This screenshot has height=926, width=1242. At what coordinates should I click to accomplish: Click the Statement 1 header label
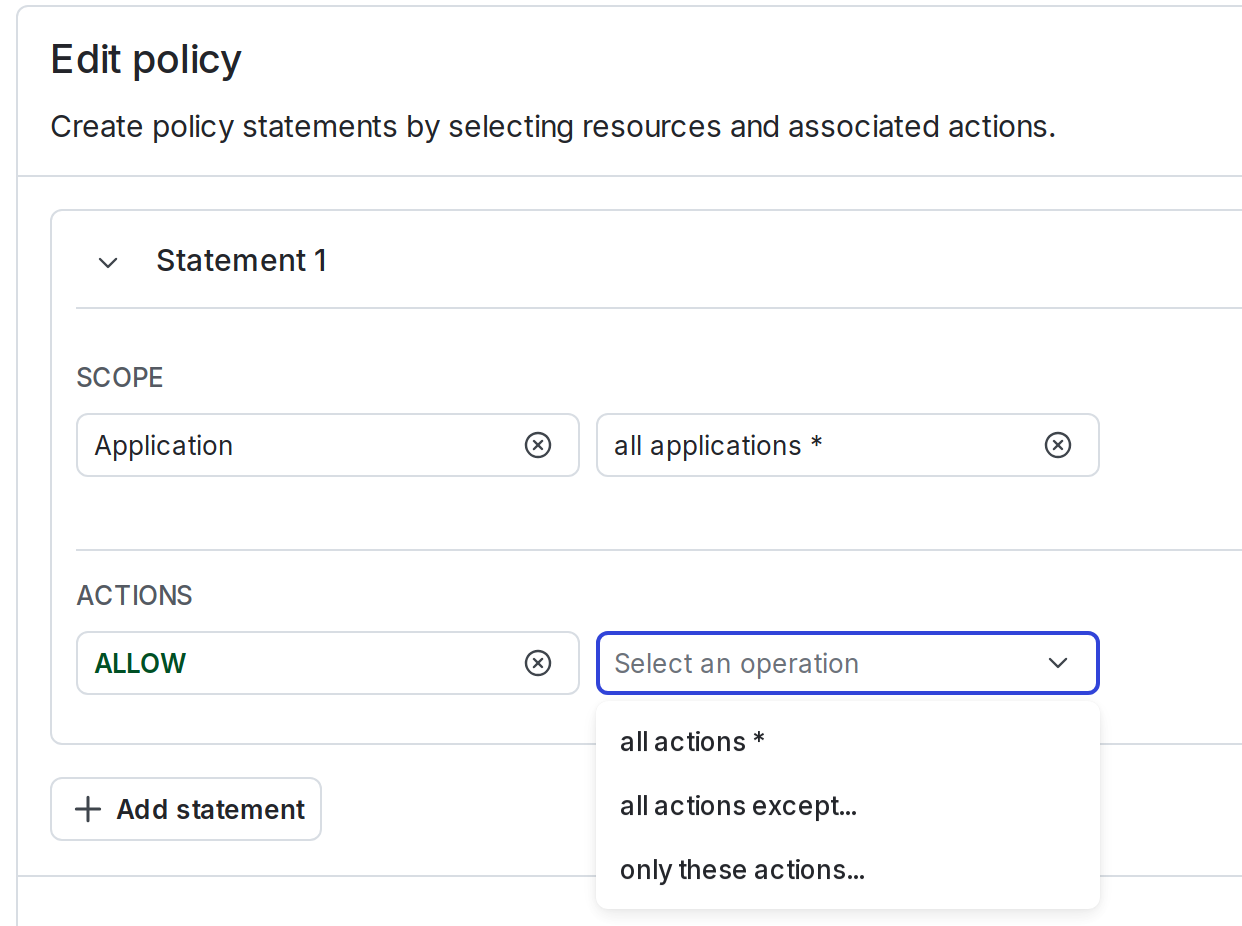pos(241,260)
